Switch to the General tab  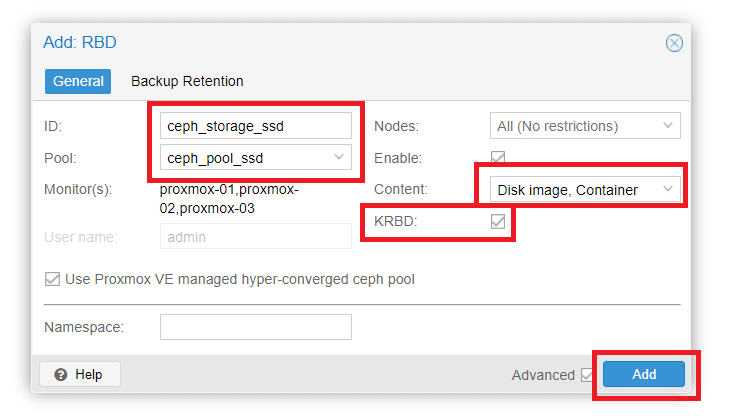coord(78,81)
